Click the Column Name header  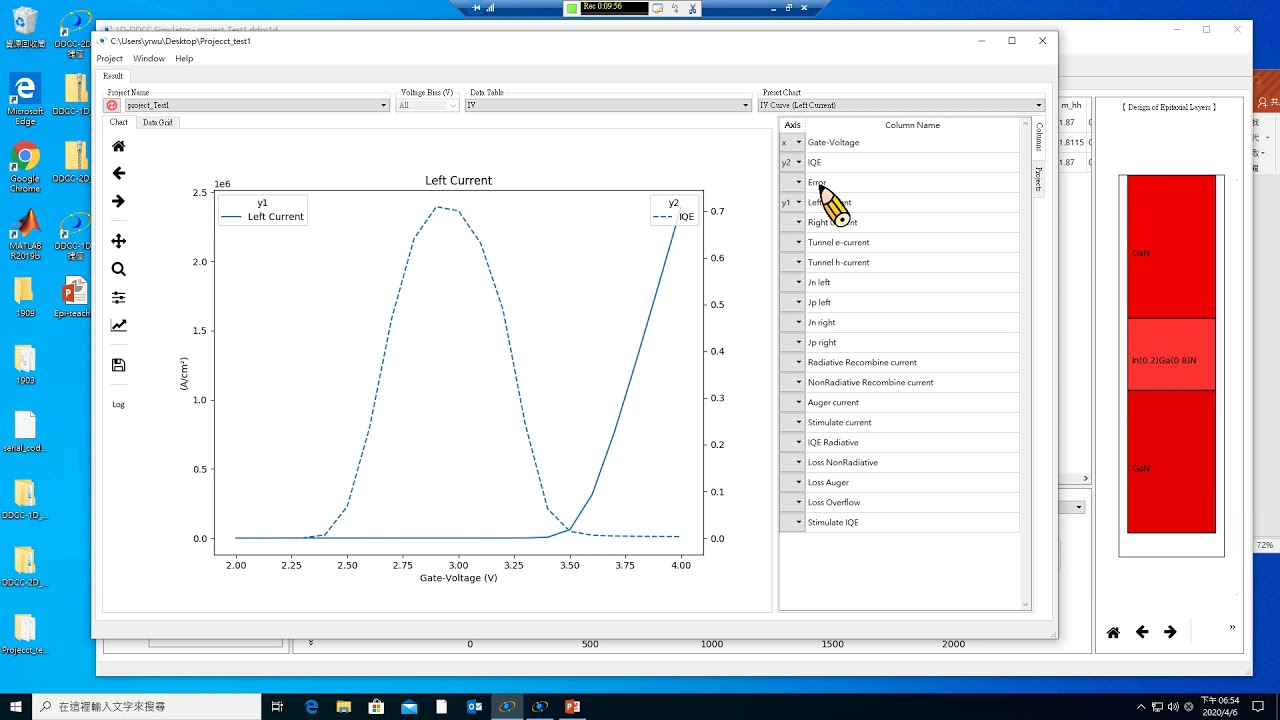pyautogui.click(x=912, y=125)
